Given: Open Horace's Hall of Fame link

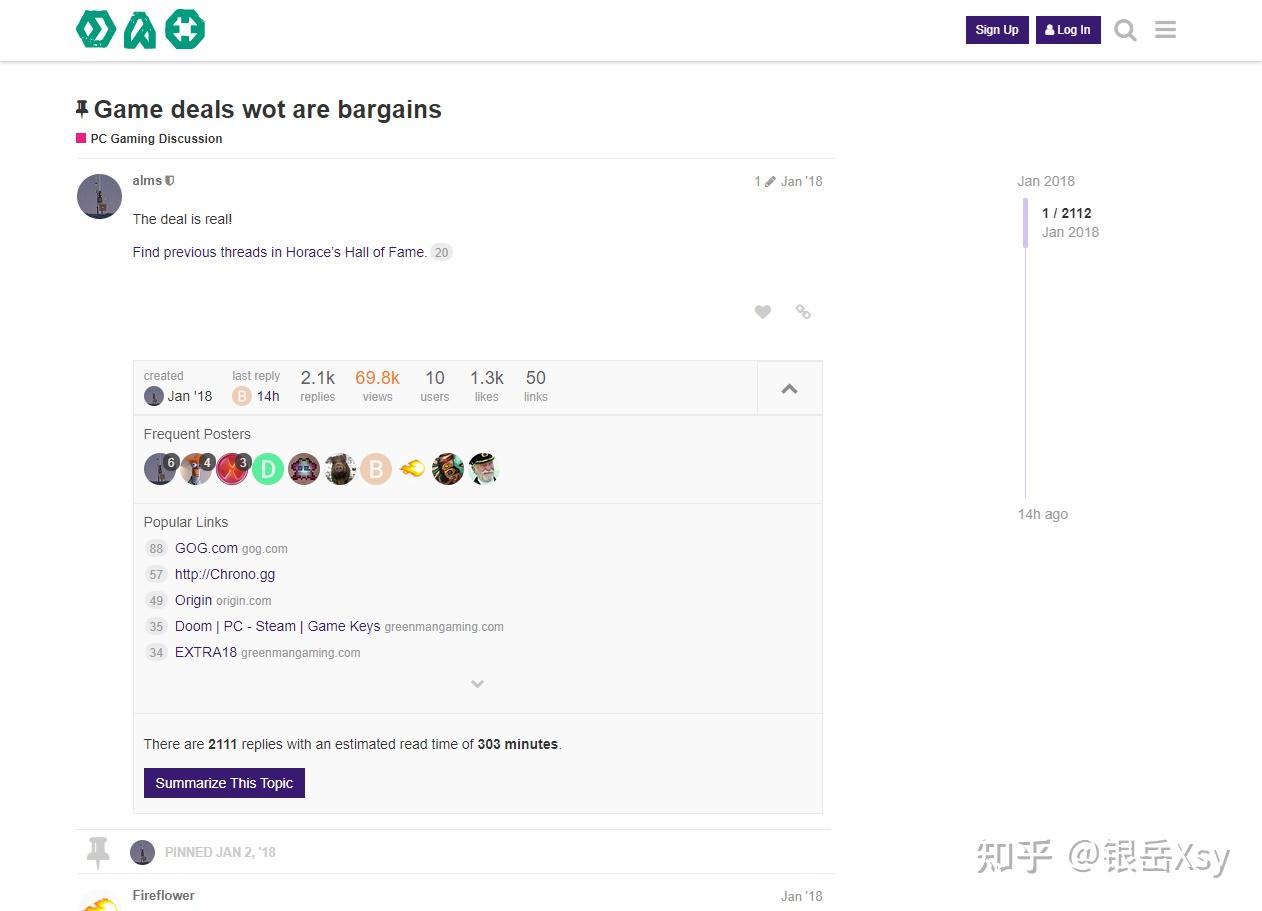Looking at the screenshot, I should (356, 253).
